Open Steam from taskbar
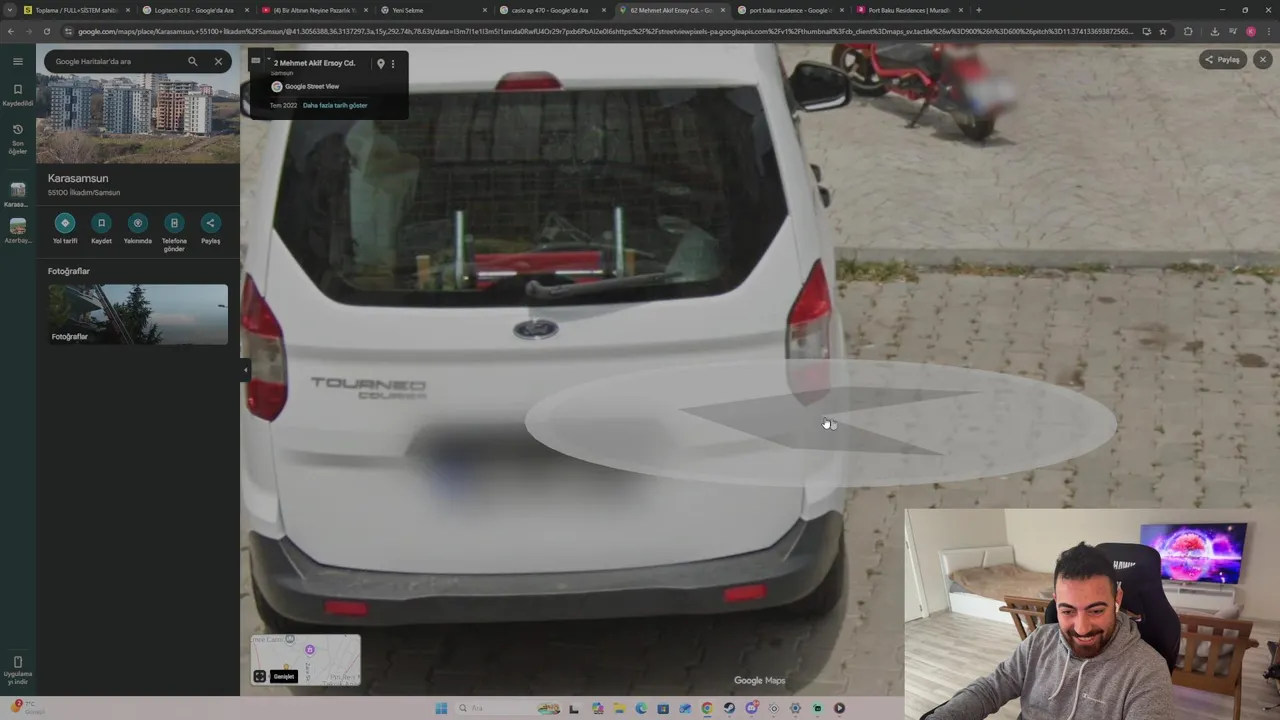1280x720 pixels. tap(729, 708)
